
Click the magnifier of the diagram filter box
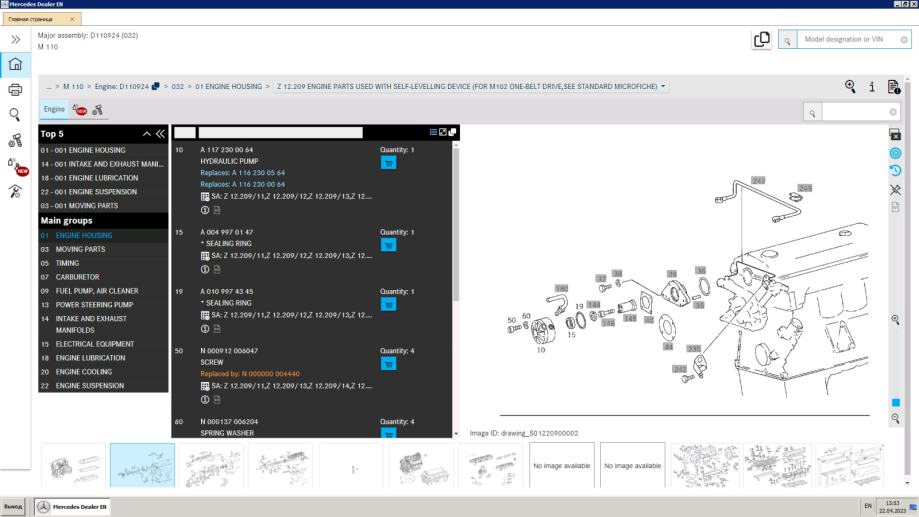[812, 113]
